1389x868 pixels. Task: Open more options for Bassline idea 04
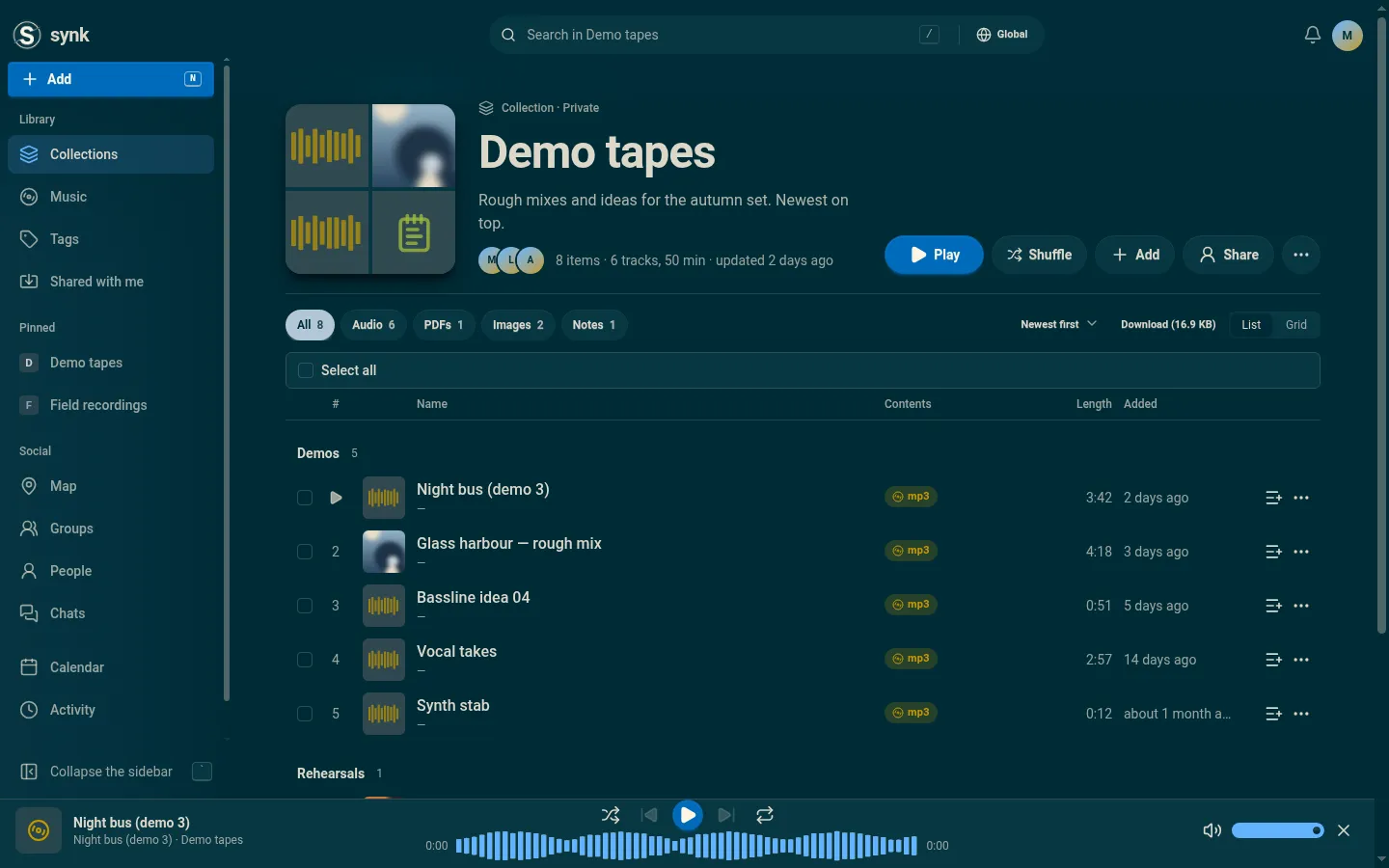pos(1301,606)
